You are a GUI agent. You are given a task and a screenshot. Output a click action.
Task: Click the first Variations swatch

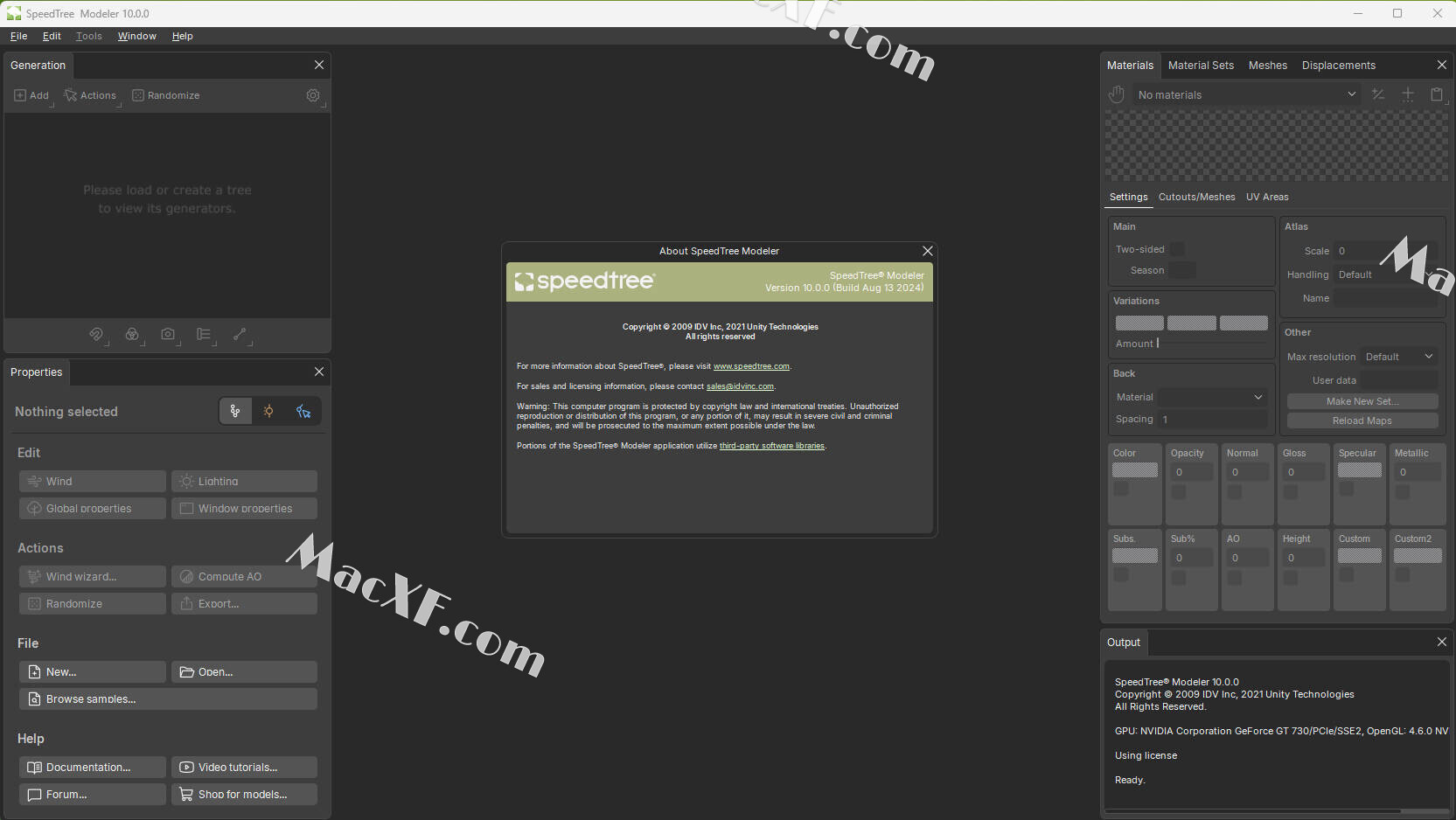1139,323
